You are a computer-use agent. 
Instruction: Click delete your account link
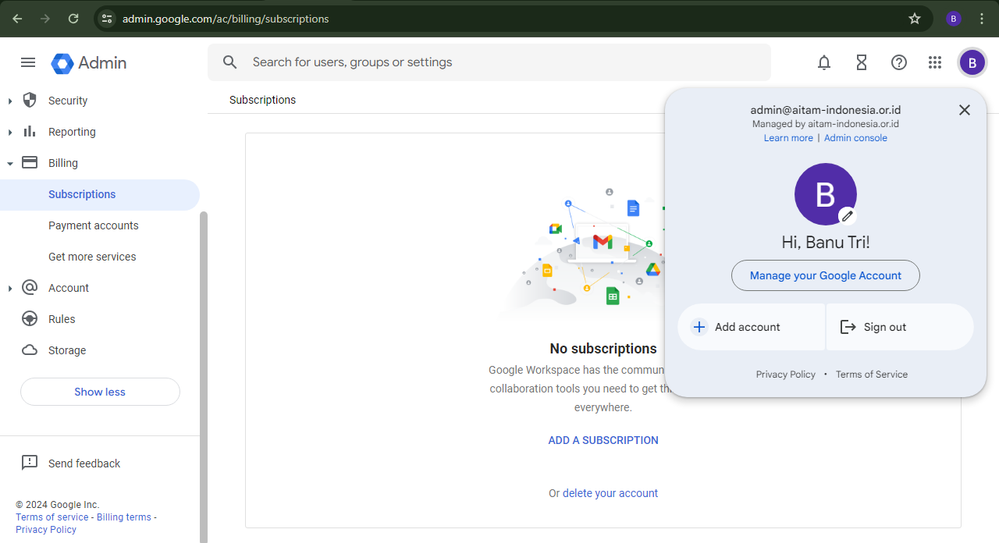(610, 493)
